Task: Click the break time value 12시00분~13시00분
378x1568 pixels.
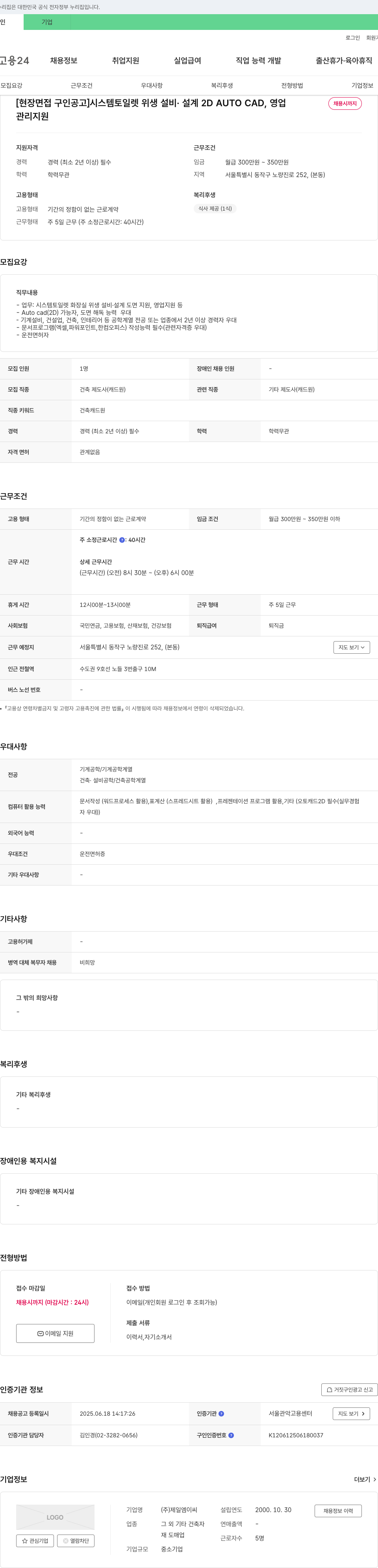Action: [x=105, y=605]
